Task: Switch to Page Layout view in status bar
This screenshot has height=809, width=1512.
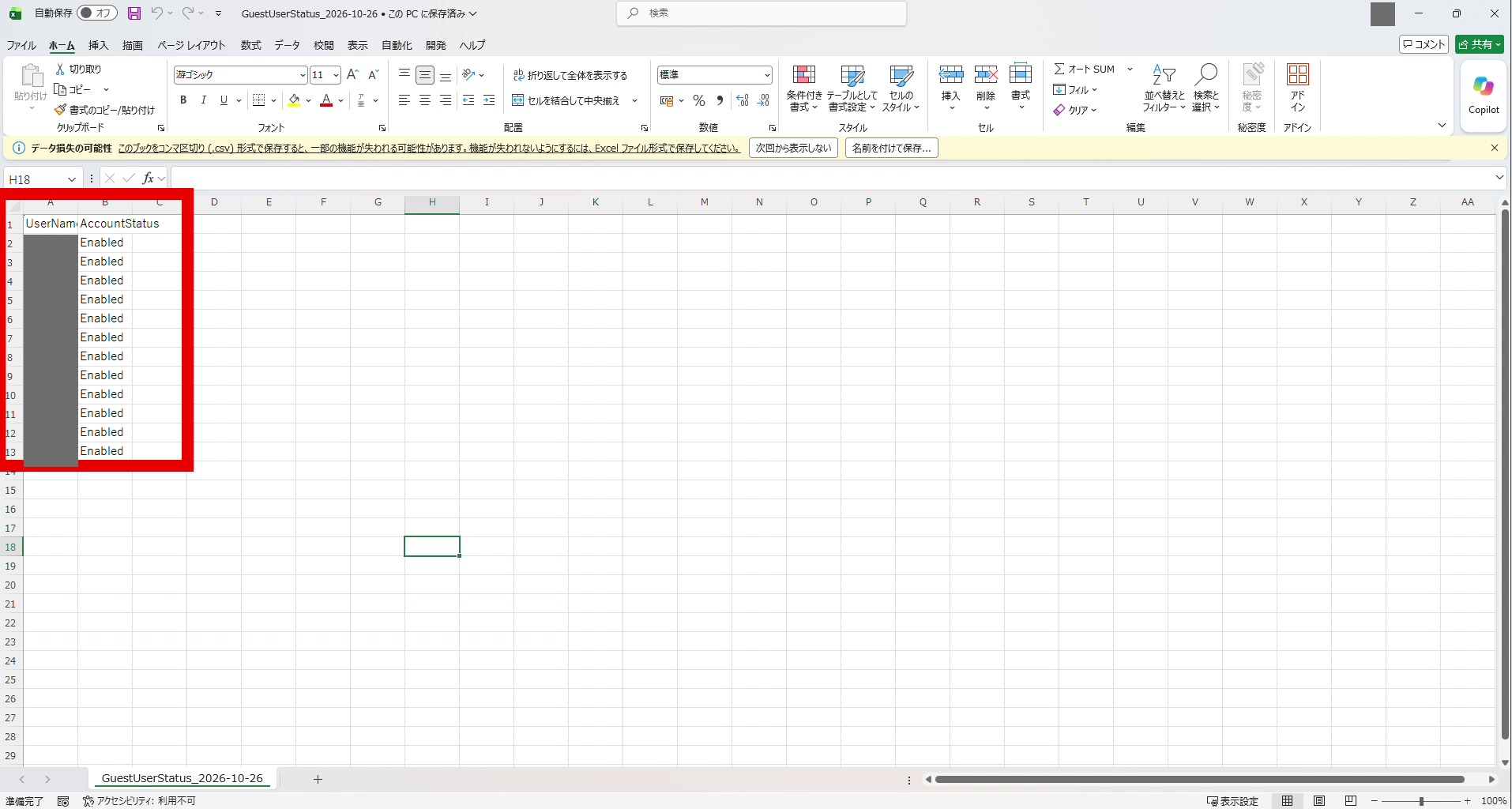Action: 1319,801
